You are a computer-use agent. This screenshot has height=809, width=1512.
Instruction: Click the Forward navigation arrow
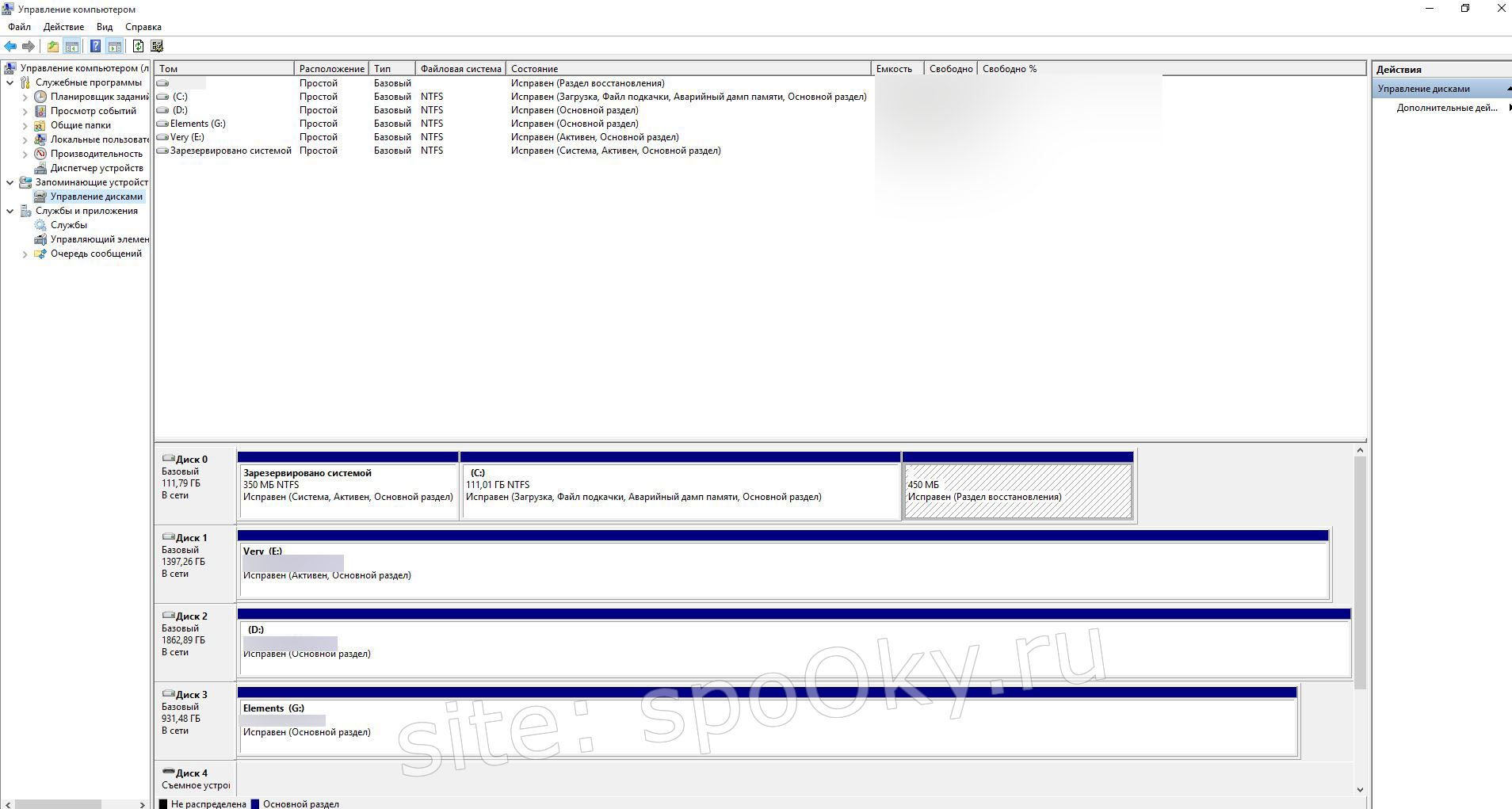pyautogui.click(x=29, y=45)
